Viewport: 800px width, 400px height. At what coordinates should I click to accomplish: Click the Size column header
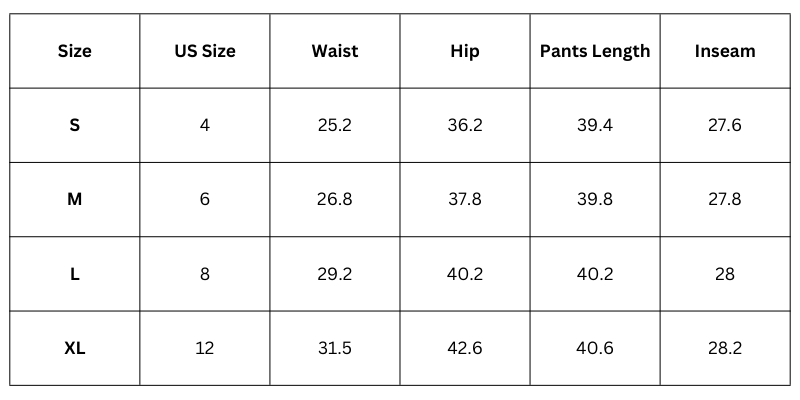(x=74, y=51)
